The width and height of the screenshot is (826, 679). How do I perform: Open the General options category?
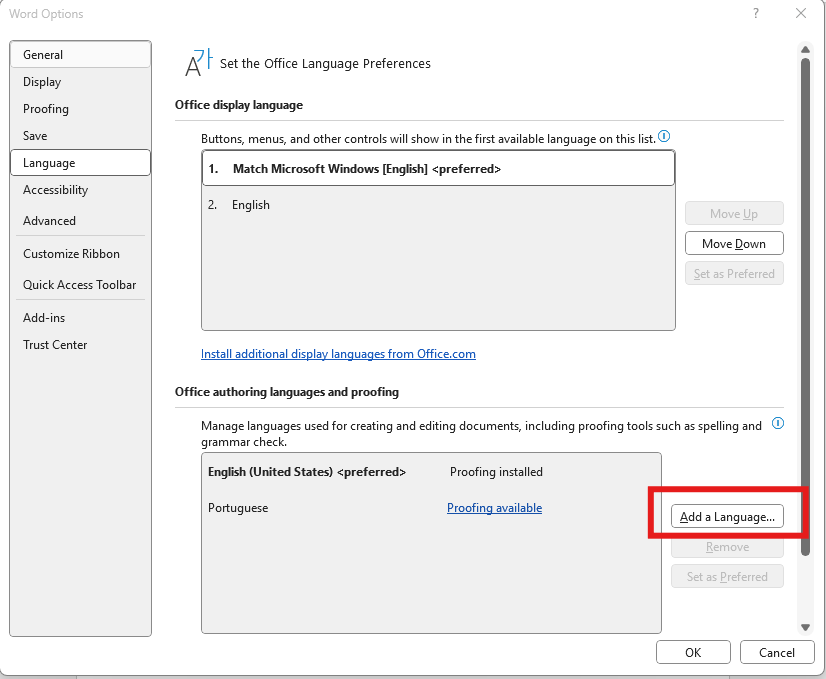click(80, 55)
